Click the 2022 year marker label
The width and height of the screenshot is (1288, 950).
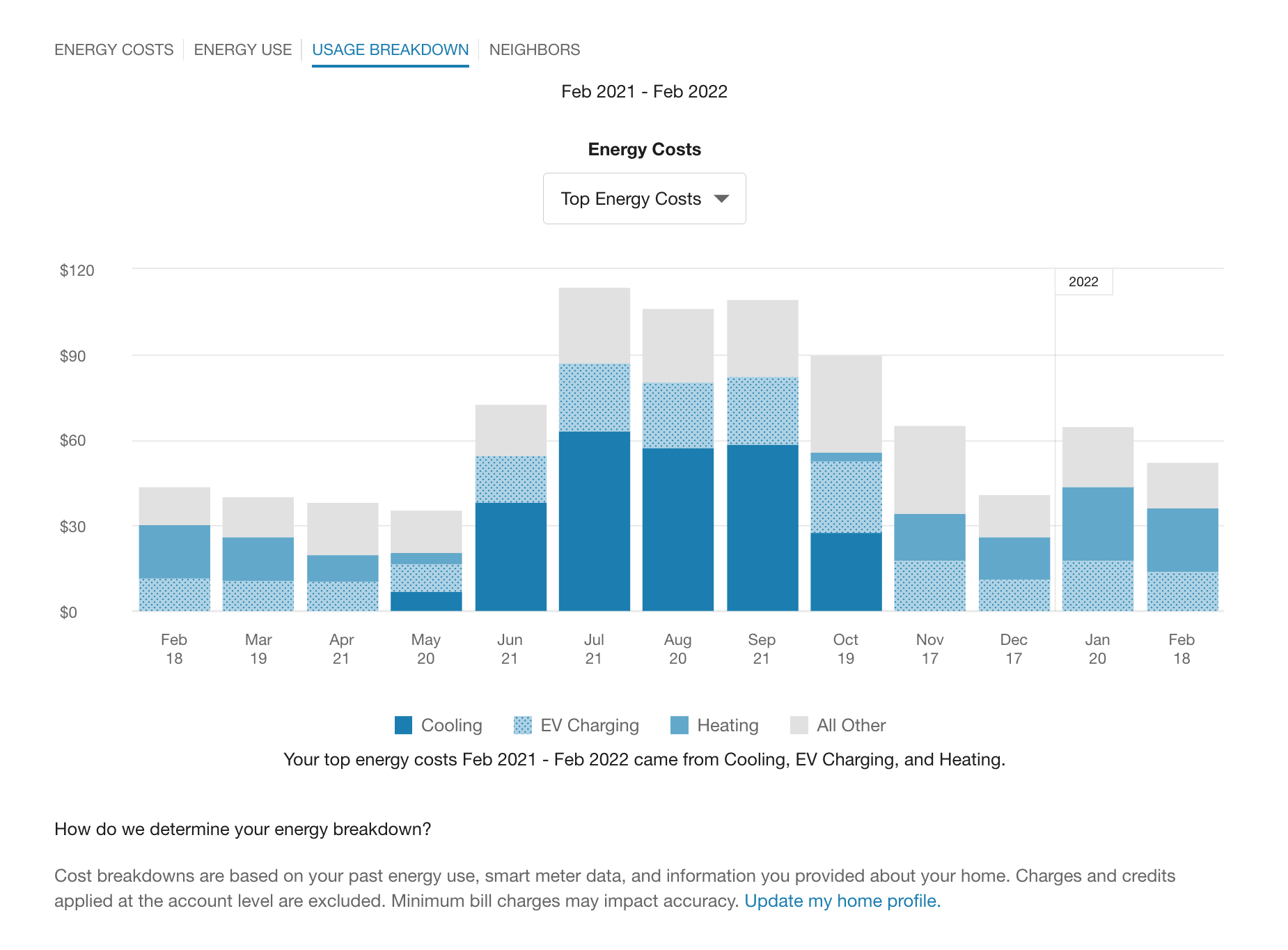click(1083, 282)
